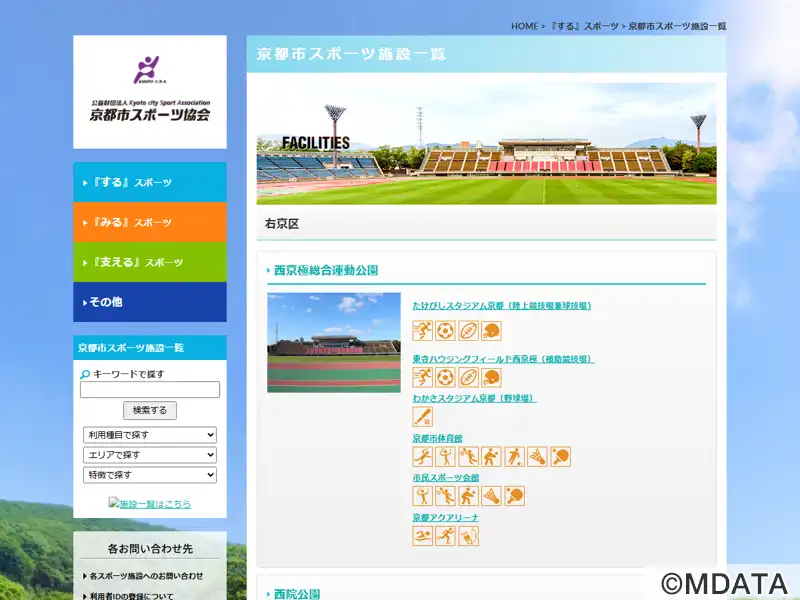
Task: Click the swimming icon under 京都アクアリーナ
Action: [422, 536]
